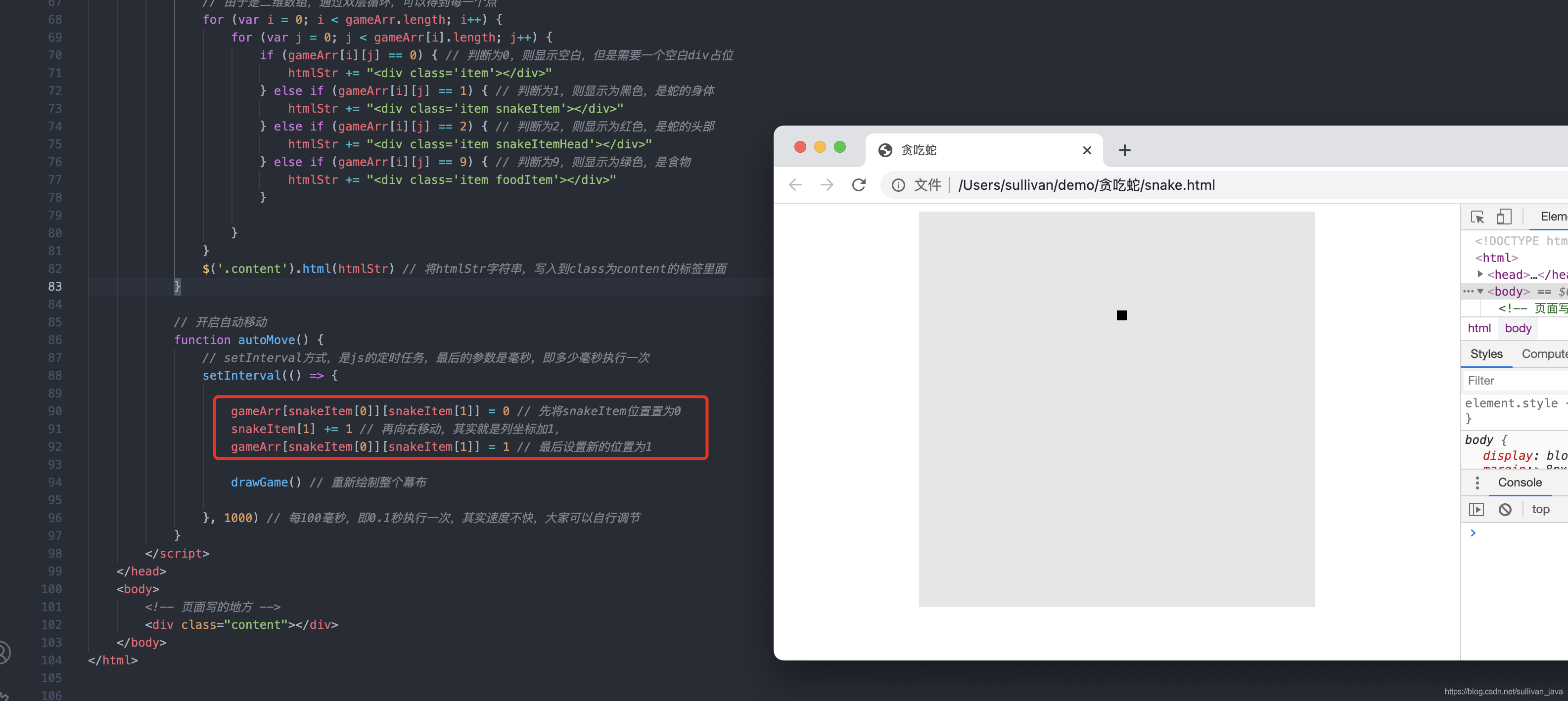Open the Elements panel tab
The image size is (1568, 701).
pos(1553,217)
